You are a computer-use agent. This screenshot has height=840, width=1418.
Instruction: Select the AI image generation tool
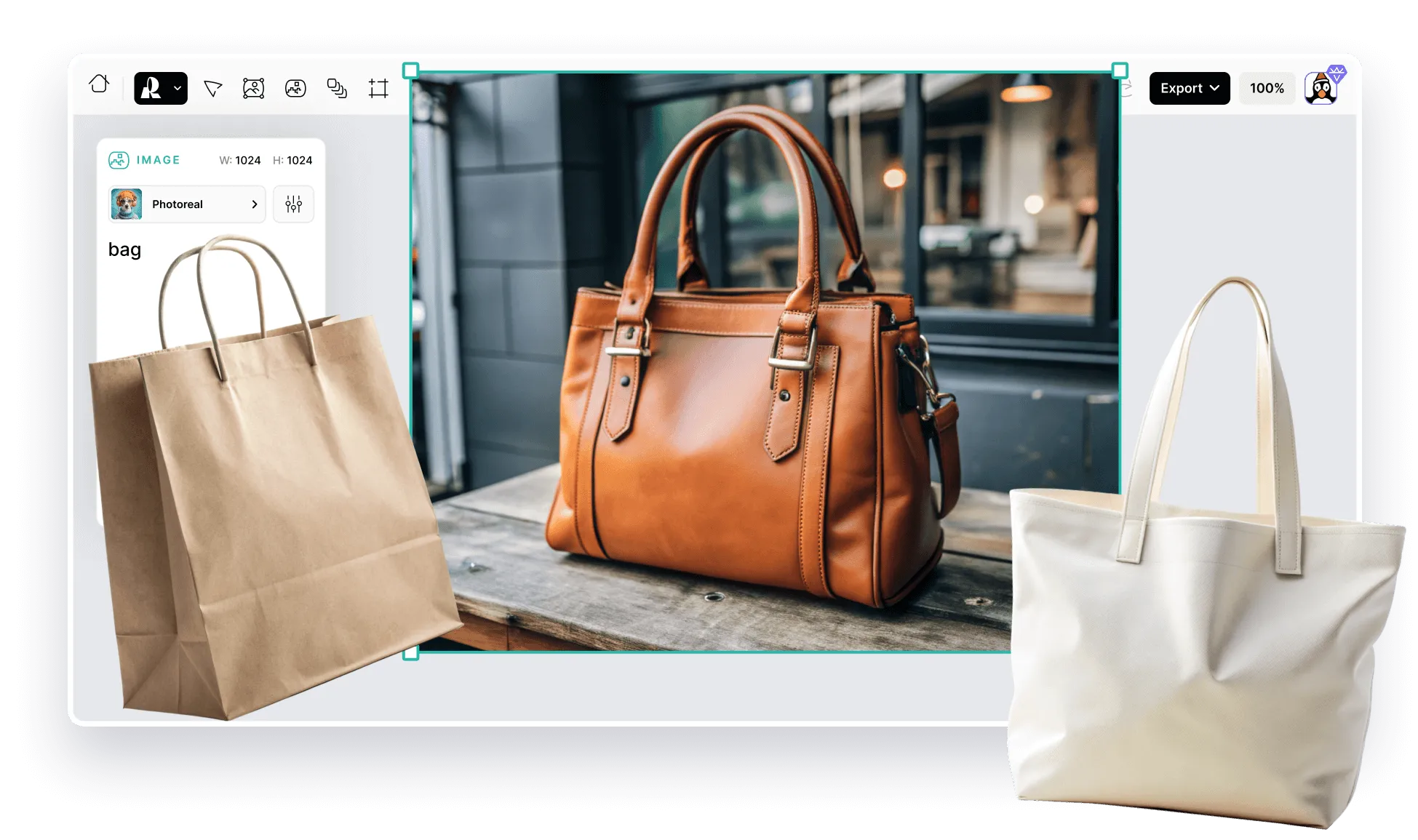(x=295, y=89)
